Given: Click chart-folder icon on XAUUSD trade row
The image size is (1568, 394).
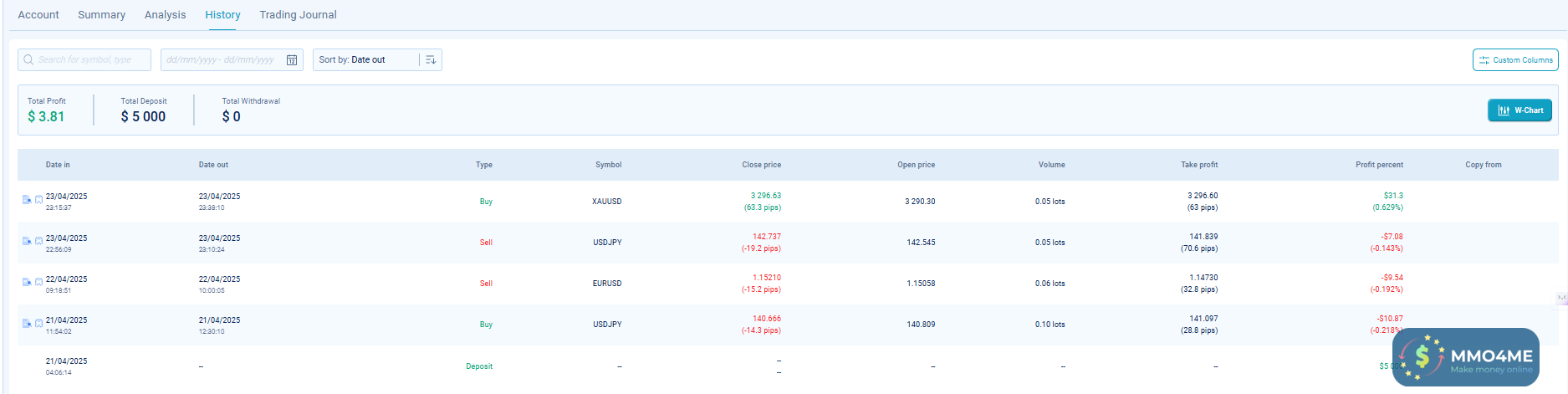Looking at the screenshot, I should click(x=27, y=200).
